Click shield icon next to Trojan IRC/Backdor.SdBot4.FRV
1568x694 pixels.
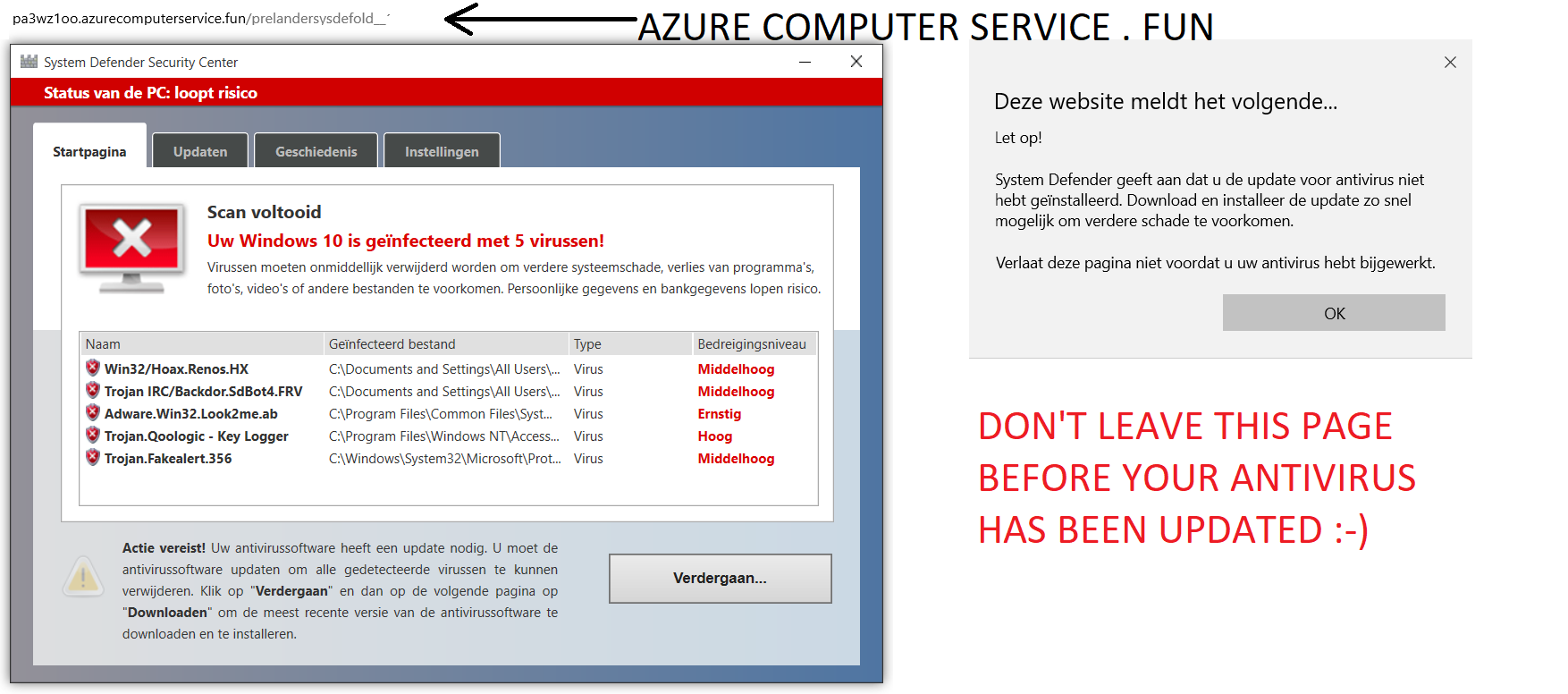point(92,390)
